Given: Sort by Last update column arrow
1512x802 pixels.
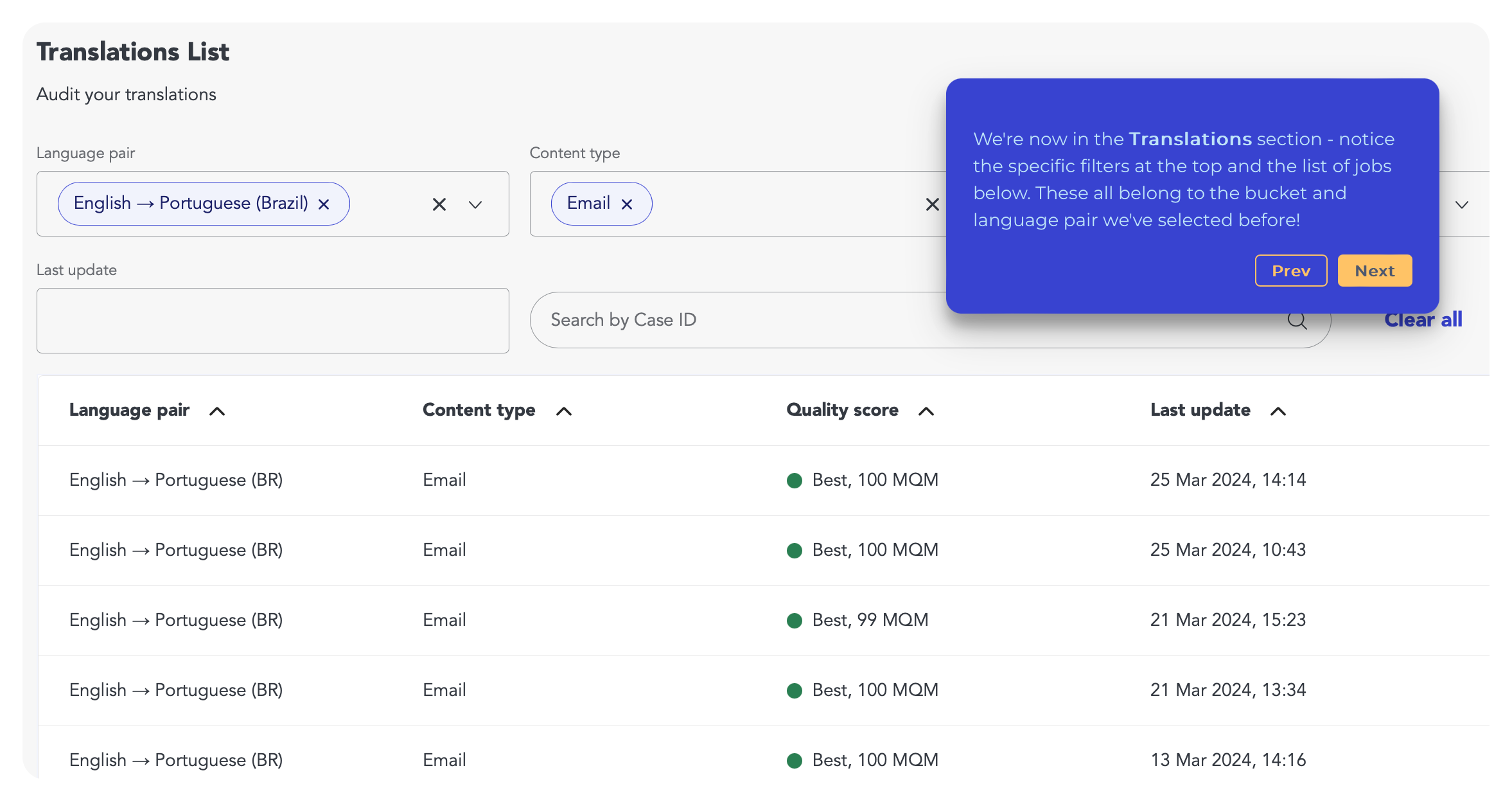Looking at the screenshot, I should click(x=1278, y=411).
